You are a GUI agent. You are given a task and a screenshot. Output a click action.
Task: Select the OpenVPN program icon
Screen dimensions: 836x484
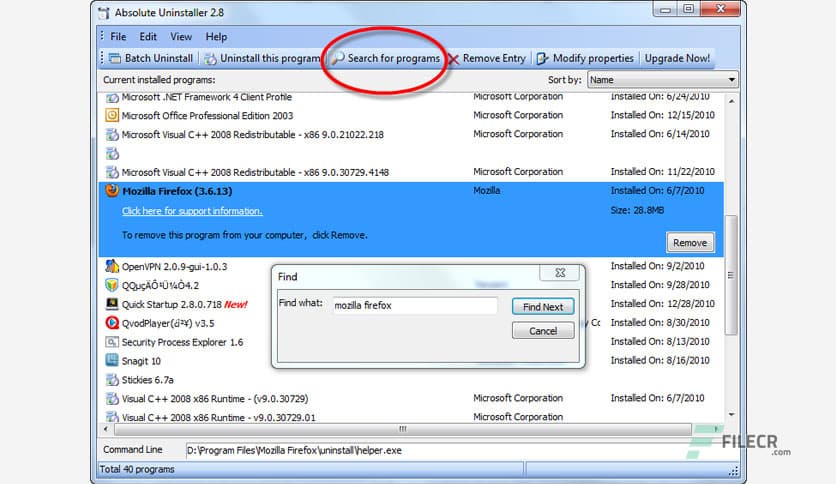[111, 266]
